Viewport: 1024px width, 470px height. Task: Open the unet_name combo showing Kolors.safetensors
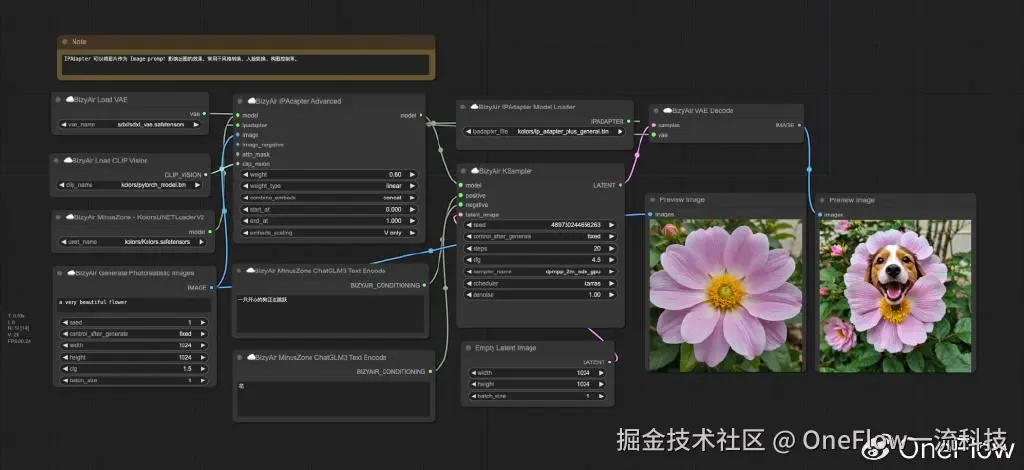[x=133, y=242]
